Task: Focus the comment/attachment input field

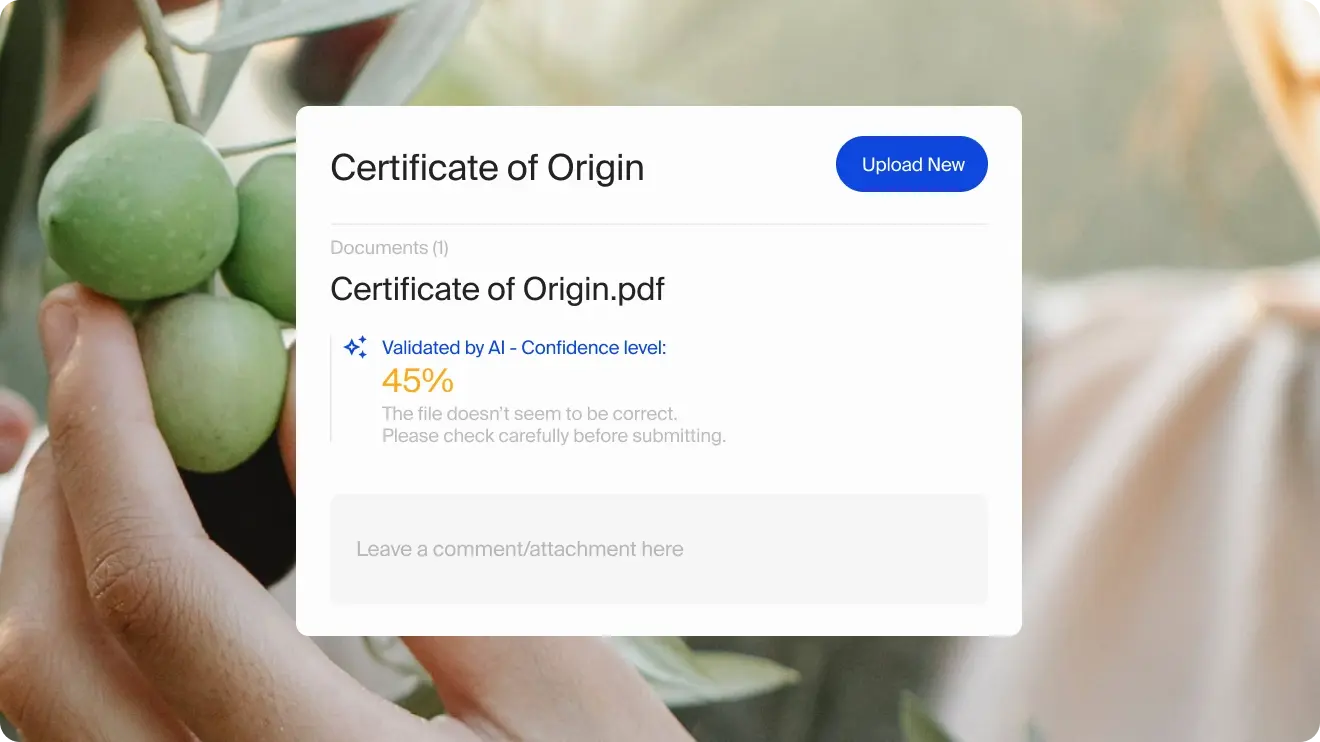Action: pyautogui.click(x=659, y=549)
